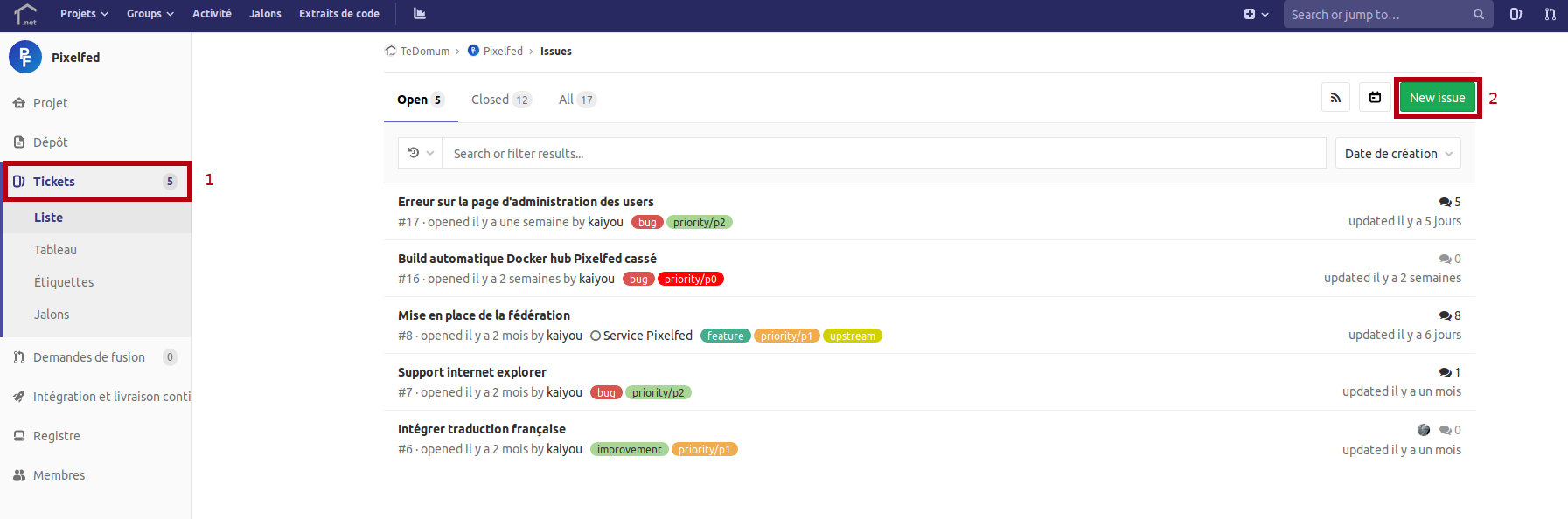The width and height of the screenshot is (1568, 519).
Task: Click the New issue button
Action: 1437,98
